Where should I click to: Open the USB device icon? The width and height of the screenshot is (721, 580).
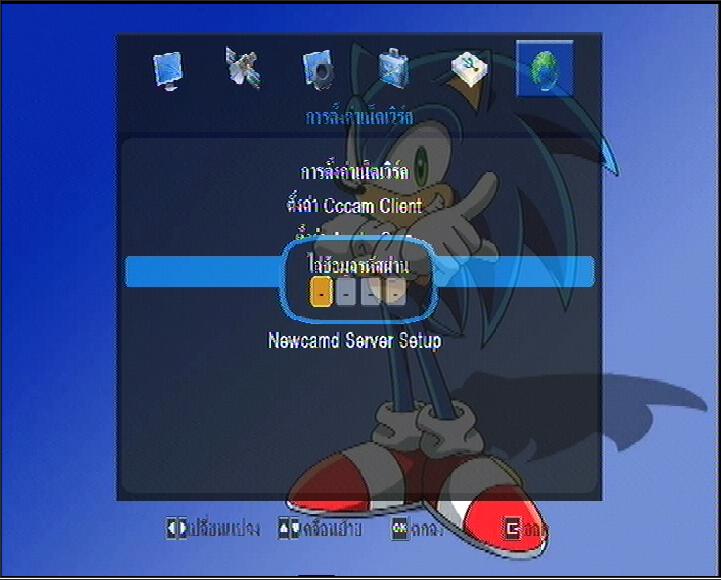pos(469,70)
